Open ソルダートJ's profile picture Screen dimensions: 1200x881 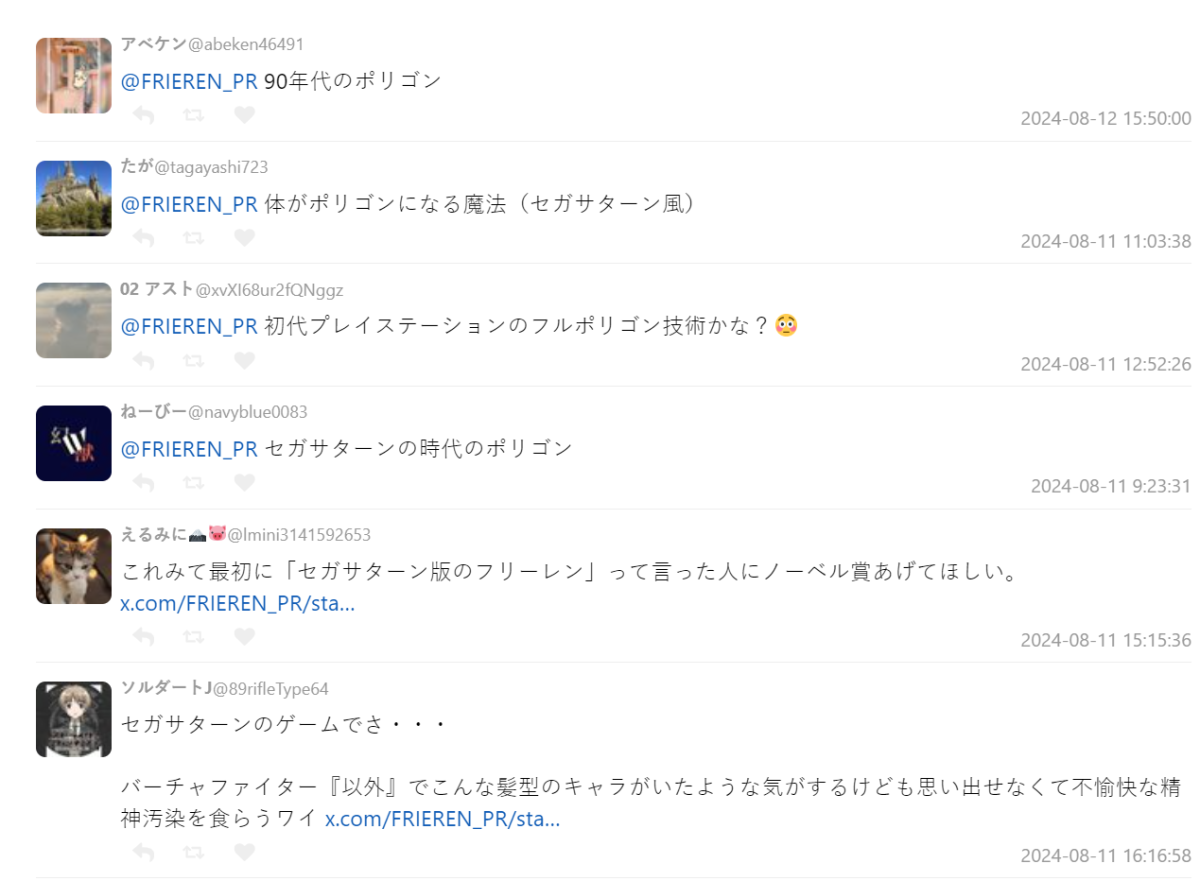(x=74, y=719)
